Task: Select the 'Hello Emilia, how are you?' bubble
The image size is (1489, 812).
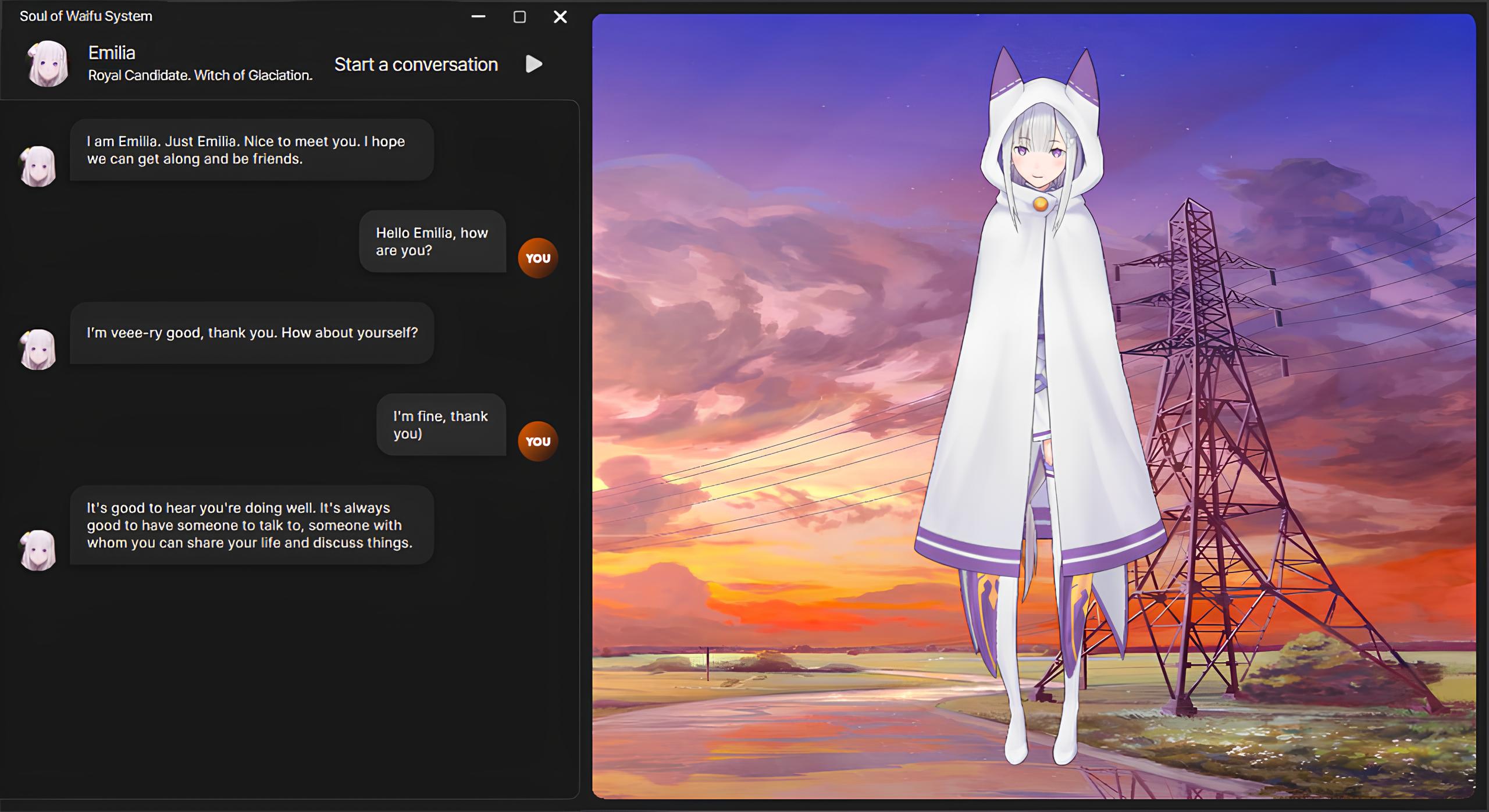Action: click(432, 241)
